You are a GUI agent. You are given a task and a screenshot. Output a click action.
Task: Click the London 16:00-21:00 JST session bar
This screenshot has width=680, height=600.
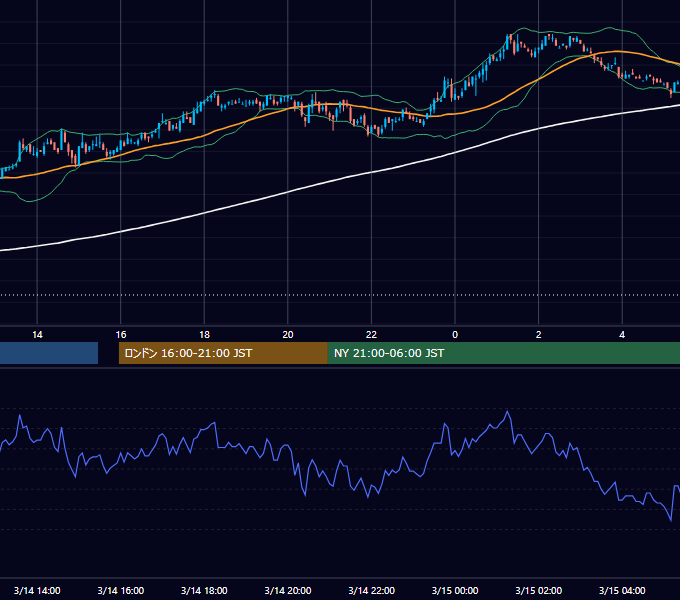coord(223,353)
